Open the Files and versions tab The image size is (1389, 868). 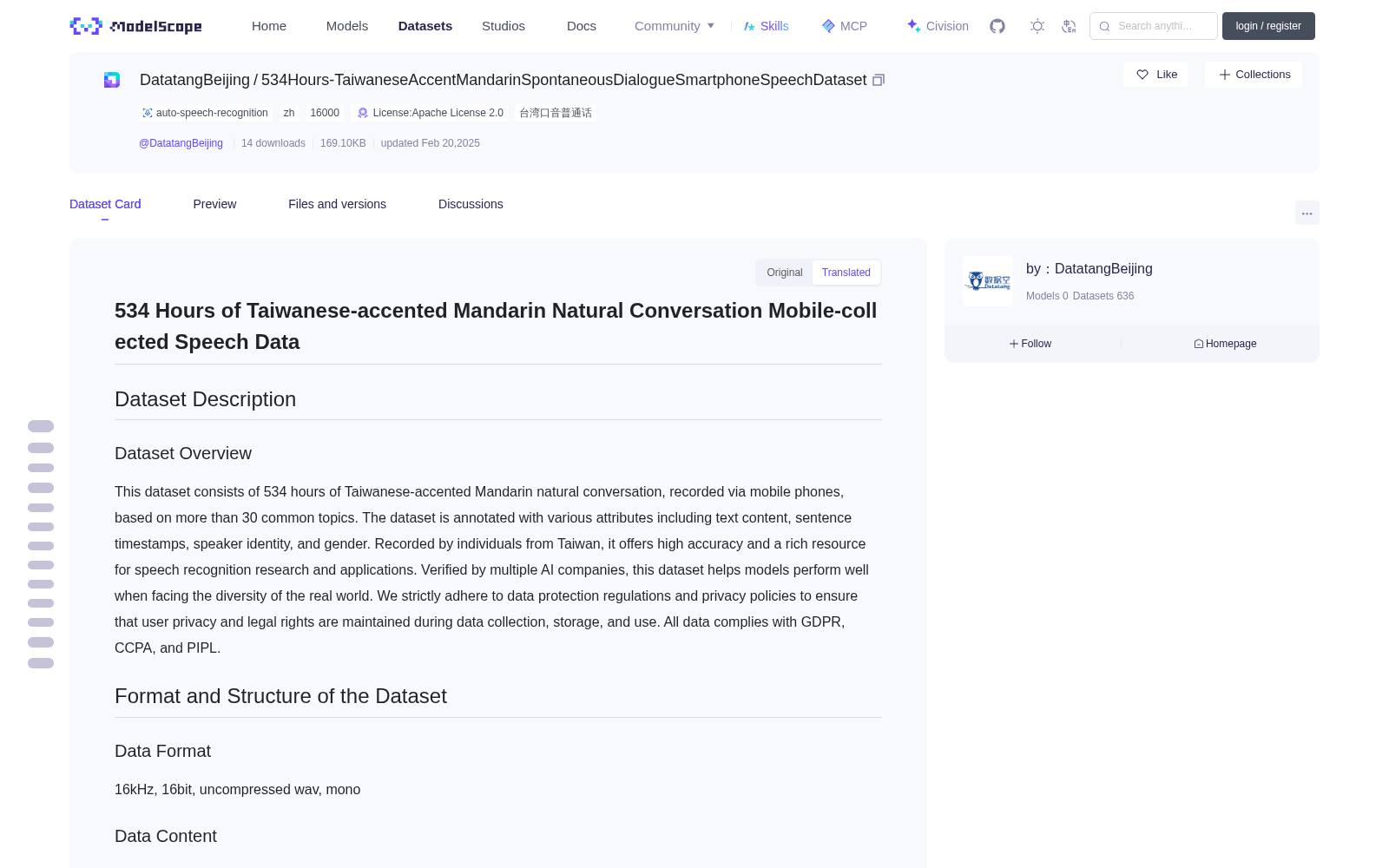coord(338,204)
